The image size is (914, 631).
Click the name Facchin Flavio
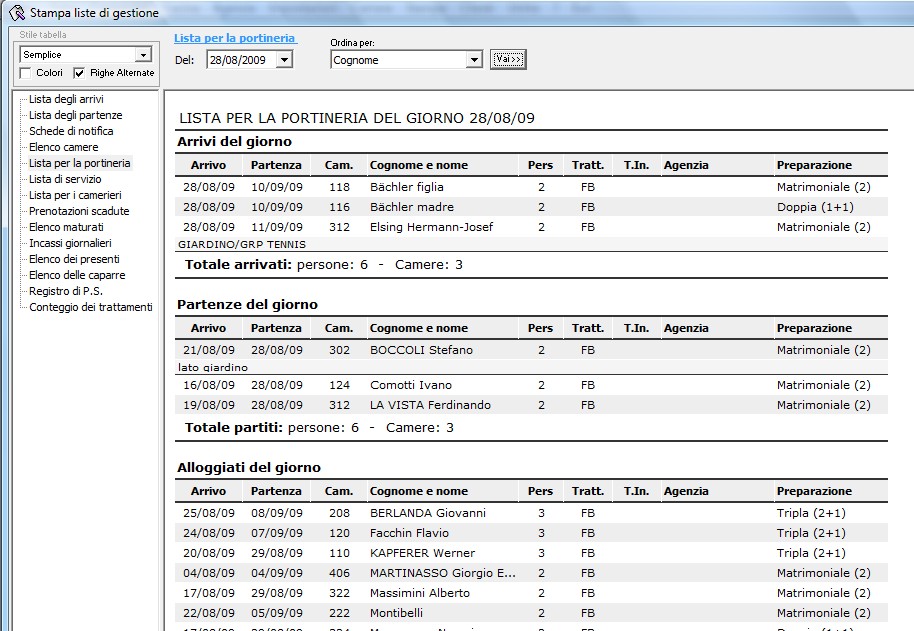click(x=409, y=533)
